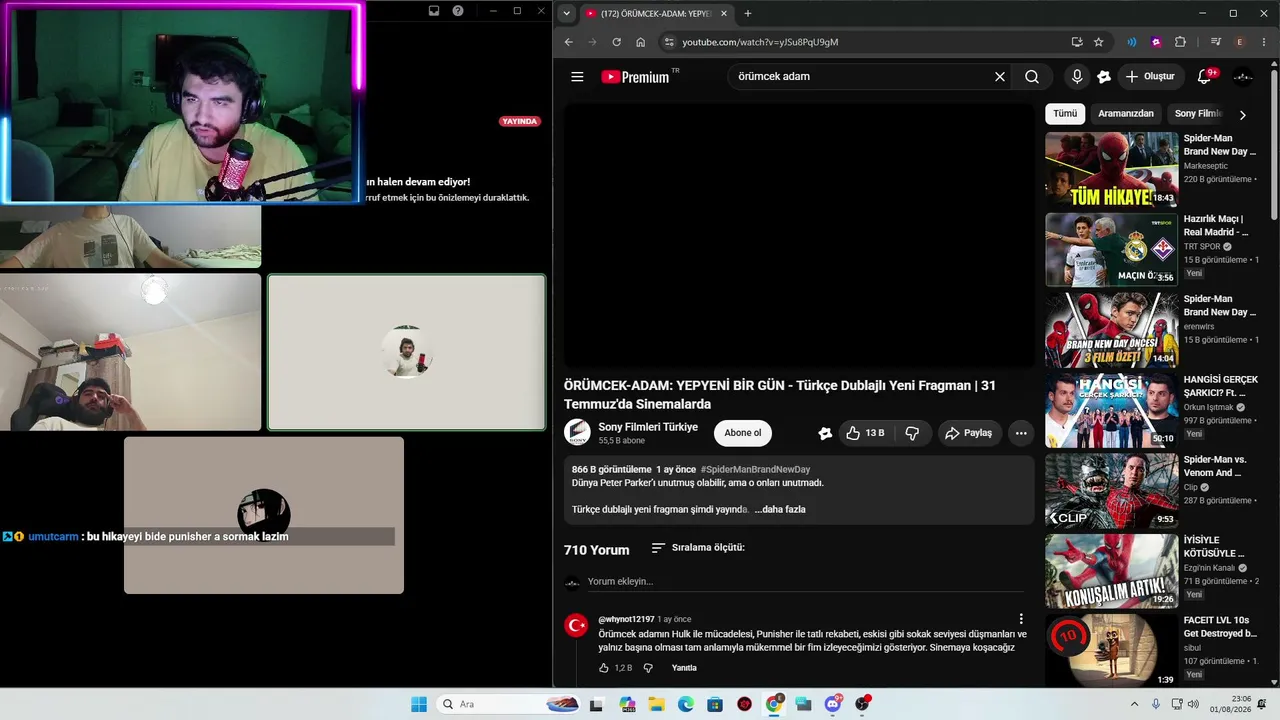
Task: Open the Chrome profile 'E' avatar
Action: tap(1240, 42)
